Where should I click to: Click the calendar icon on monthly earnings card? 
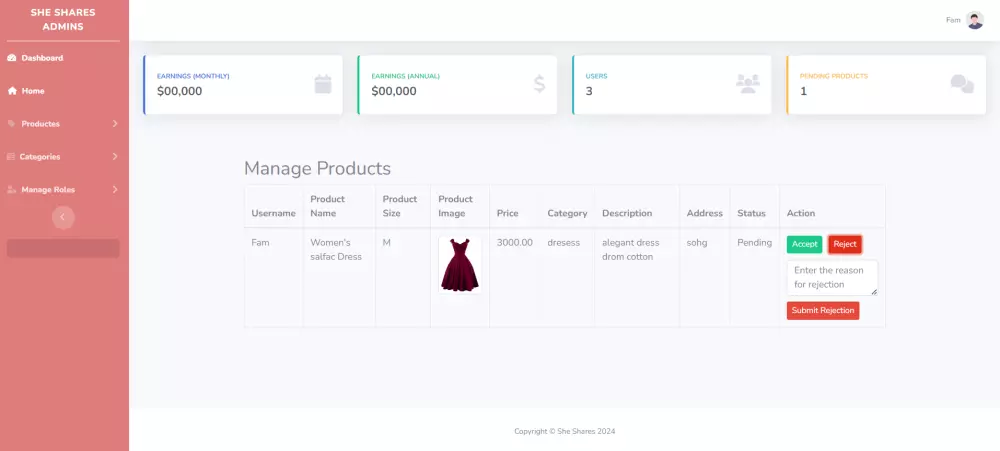(x=323, y=84)
